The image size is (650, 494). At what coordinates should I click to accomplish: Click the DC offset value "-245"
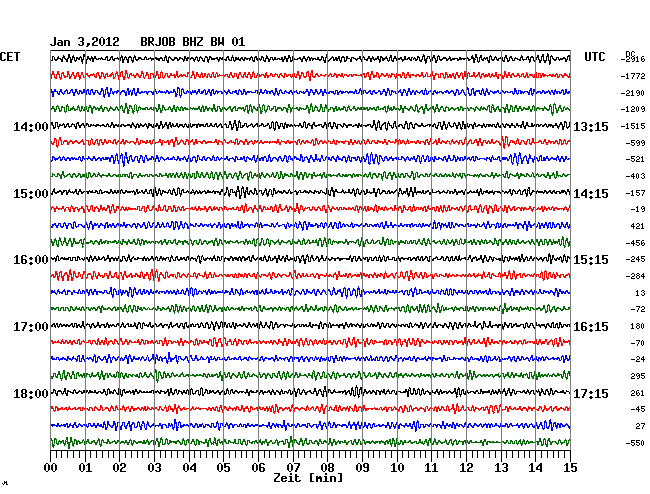pos(635,259)
